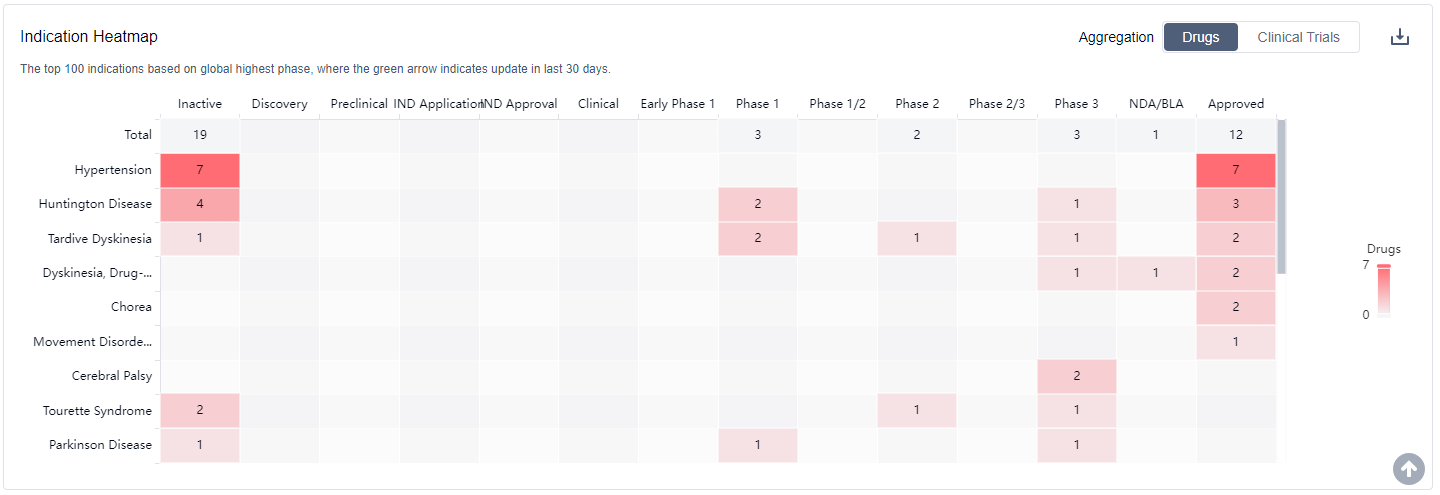The height and width of the screenshot is (495, 1440).
Task: Click the download heatmap icon
Action: [1400, 37]
